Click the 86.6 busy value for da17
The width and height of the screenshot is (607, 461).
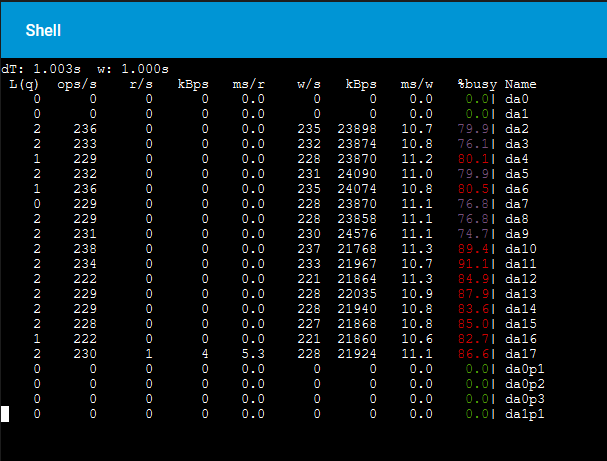[x=473, y=354]
